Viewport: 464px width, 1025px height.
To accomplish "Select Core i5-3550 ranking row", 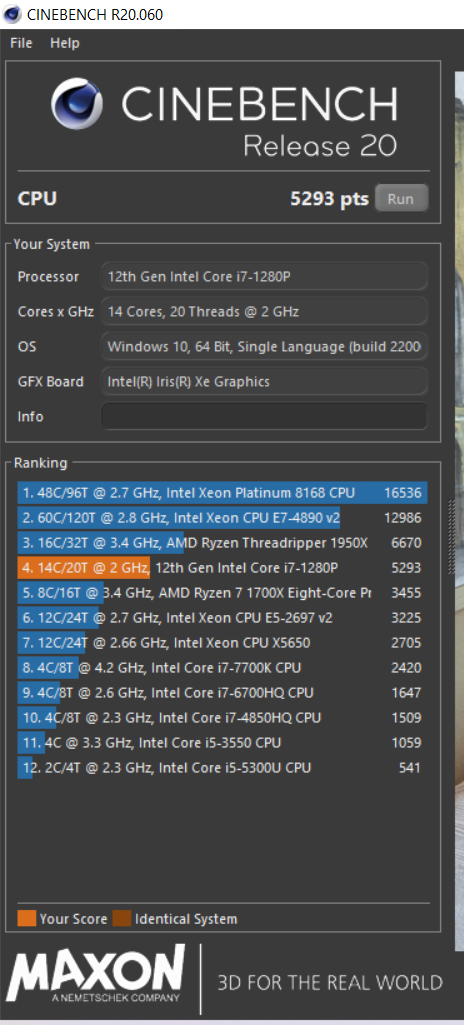I will point(222,743).
